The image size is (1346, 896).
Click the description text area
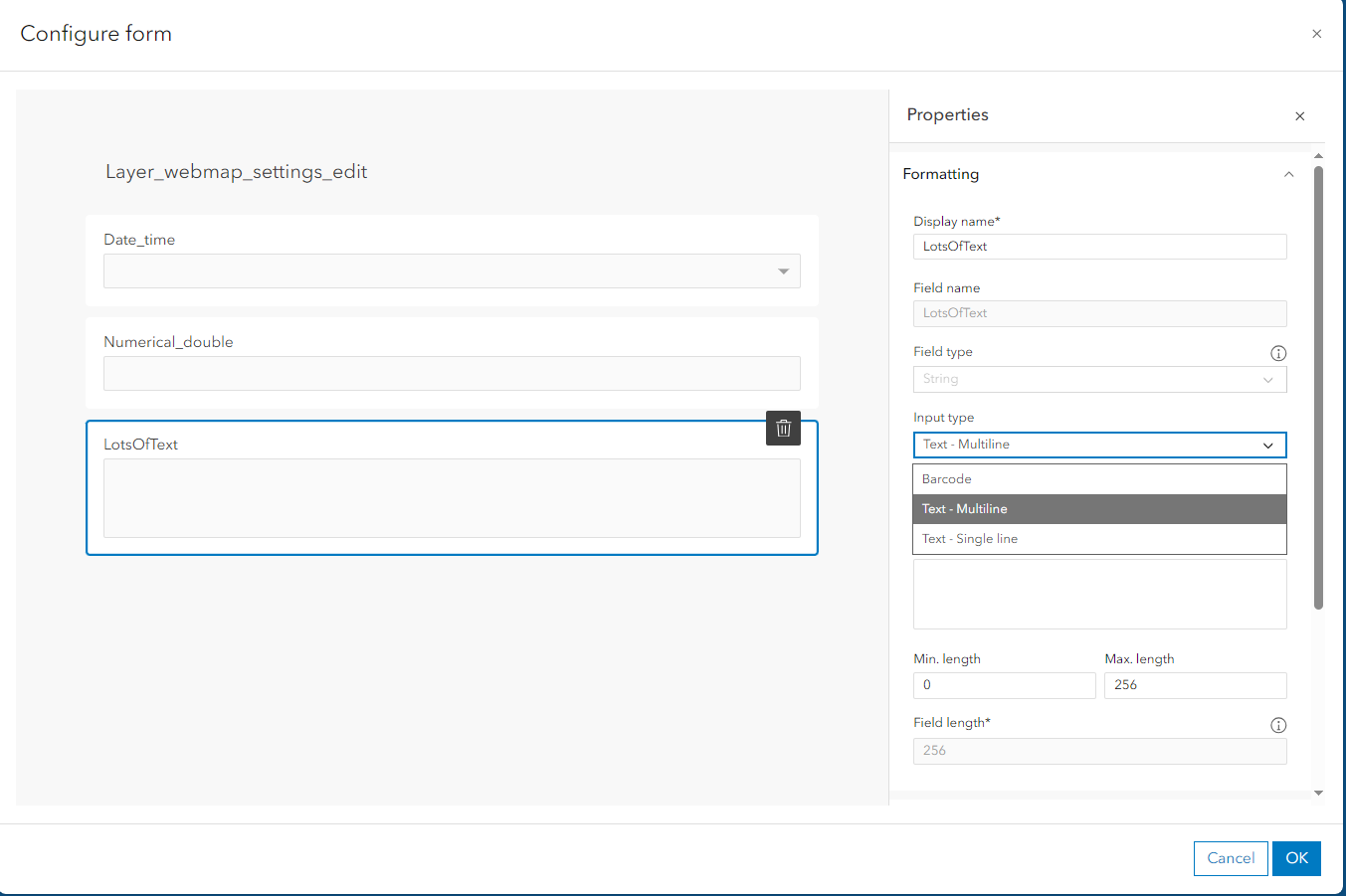tap(1099, 594)
